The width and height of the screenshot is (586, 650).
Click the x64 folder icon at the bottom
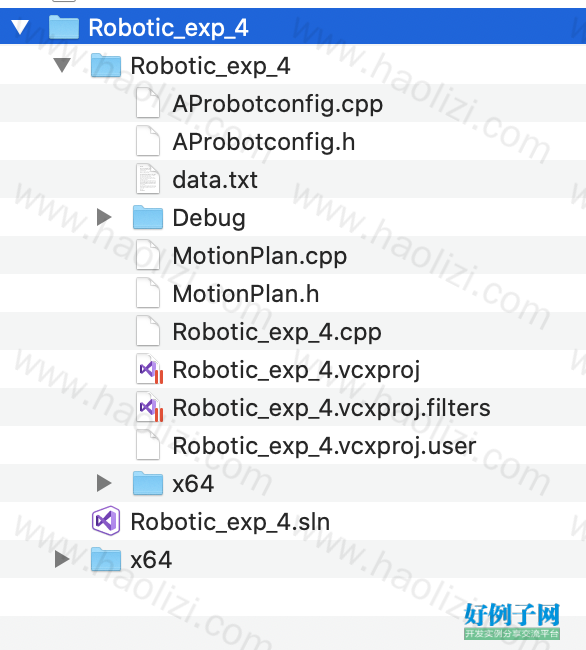[106, 559]
